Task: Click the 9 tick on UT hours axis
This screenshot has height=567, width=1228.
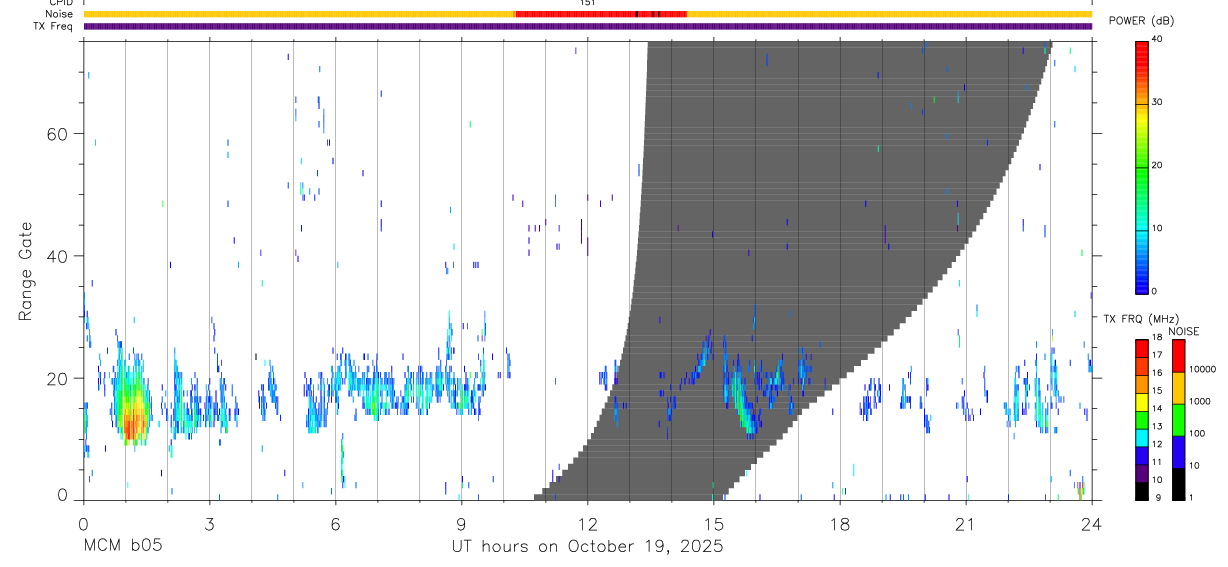Action: point(461,523)
